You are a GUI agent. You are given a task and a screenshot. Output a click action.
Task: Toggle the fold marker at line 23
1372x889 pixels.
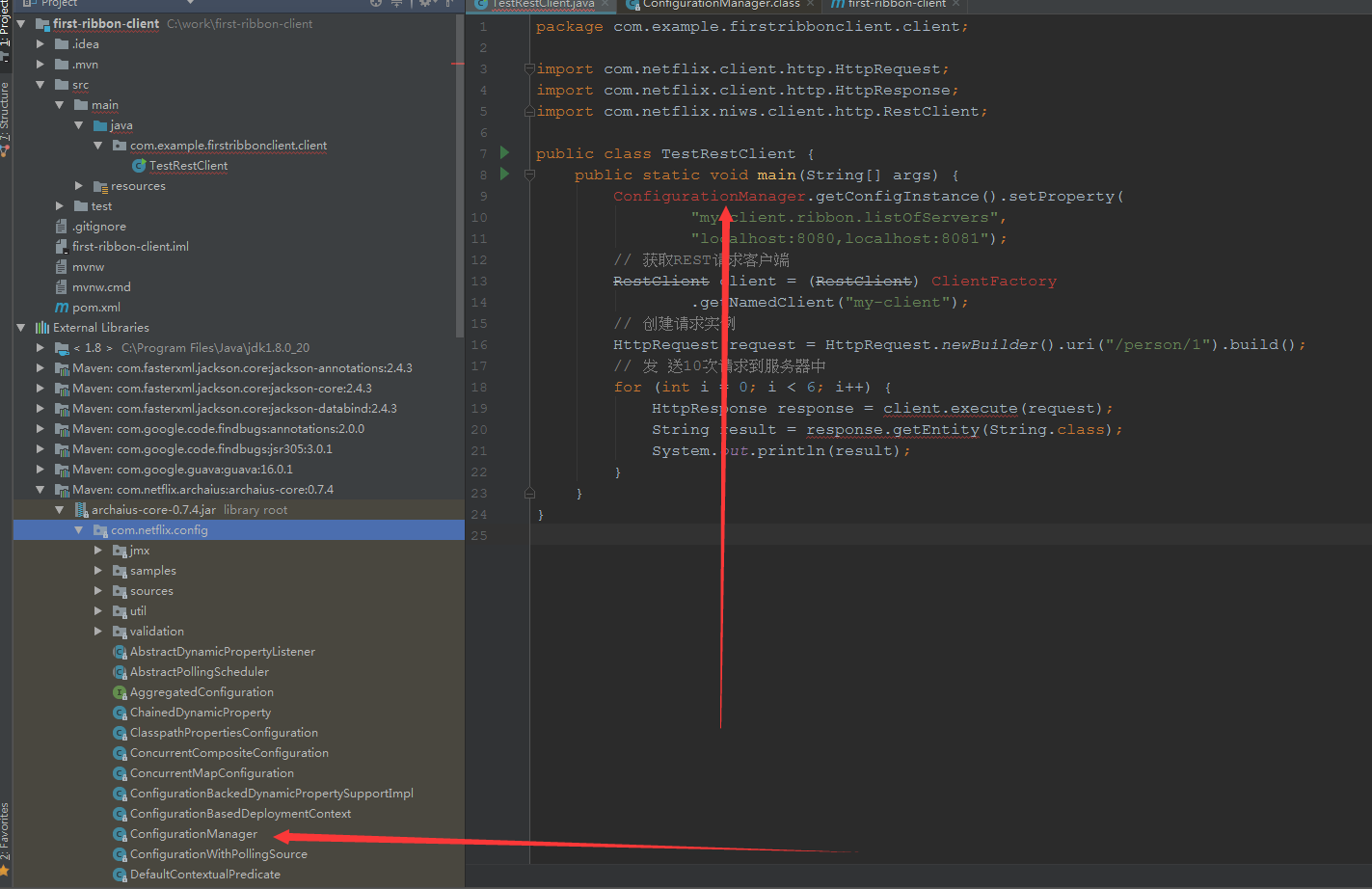click(529, 493)
